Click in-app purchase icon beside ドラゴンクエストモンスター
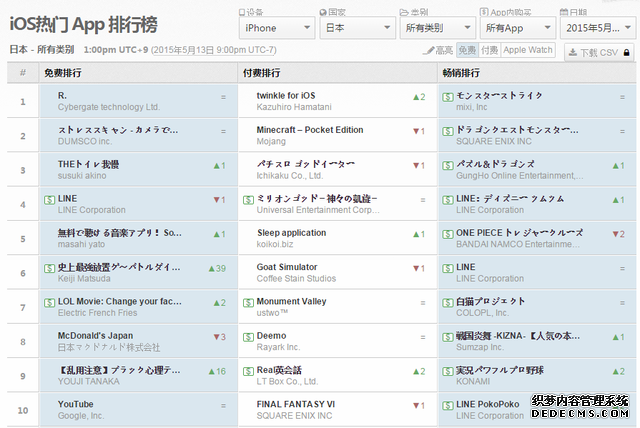Image resolution: width=640 pixels, height=428 pixels. point(448,131)
